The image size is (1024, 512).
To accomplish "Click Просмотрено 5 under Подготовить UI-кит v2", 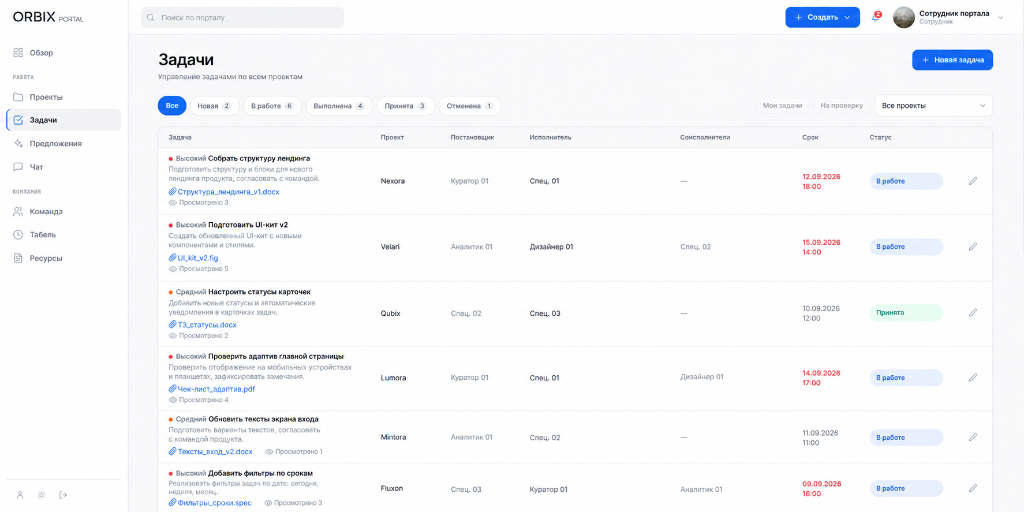I will point(199,268).
